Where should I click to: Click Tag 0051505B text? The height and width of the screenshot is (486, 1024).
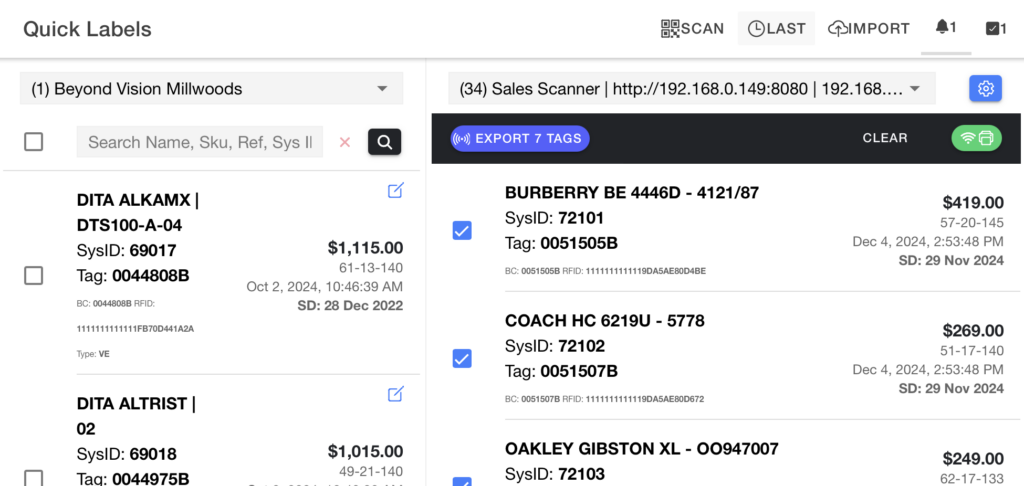click(561, 244)
